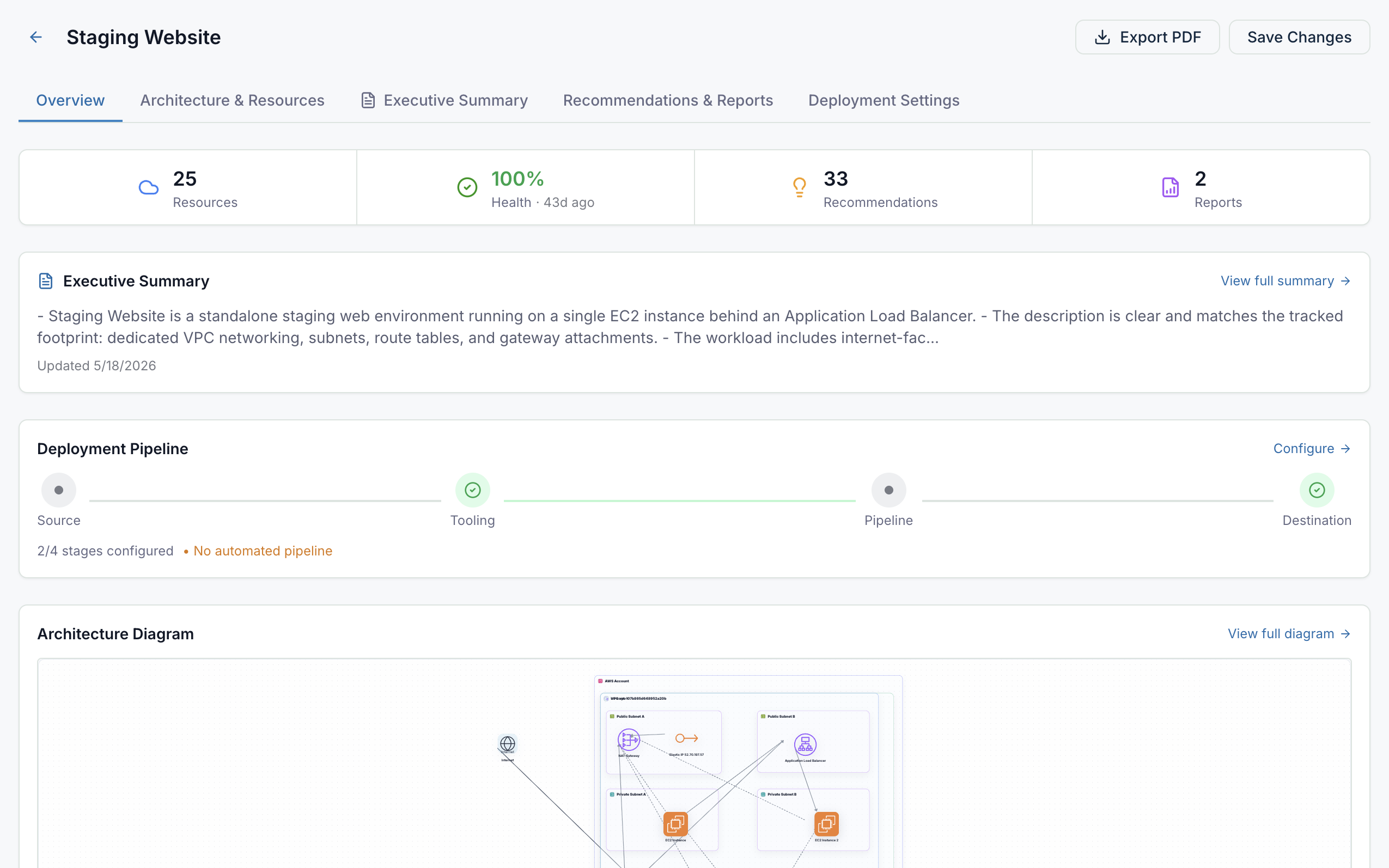Click the Executive Summary card document icon
Screen dimensions: 1389x868
point(45,281)
